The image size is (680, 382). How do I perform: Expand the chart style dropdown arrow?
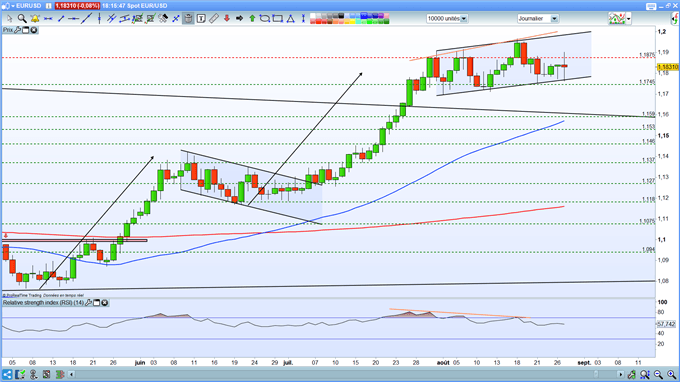(628, 19)
